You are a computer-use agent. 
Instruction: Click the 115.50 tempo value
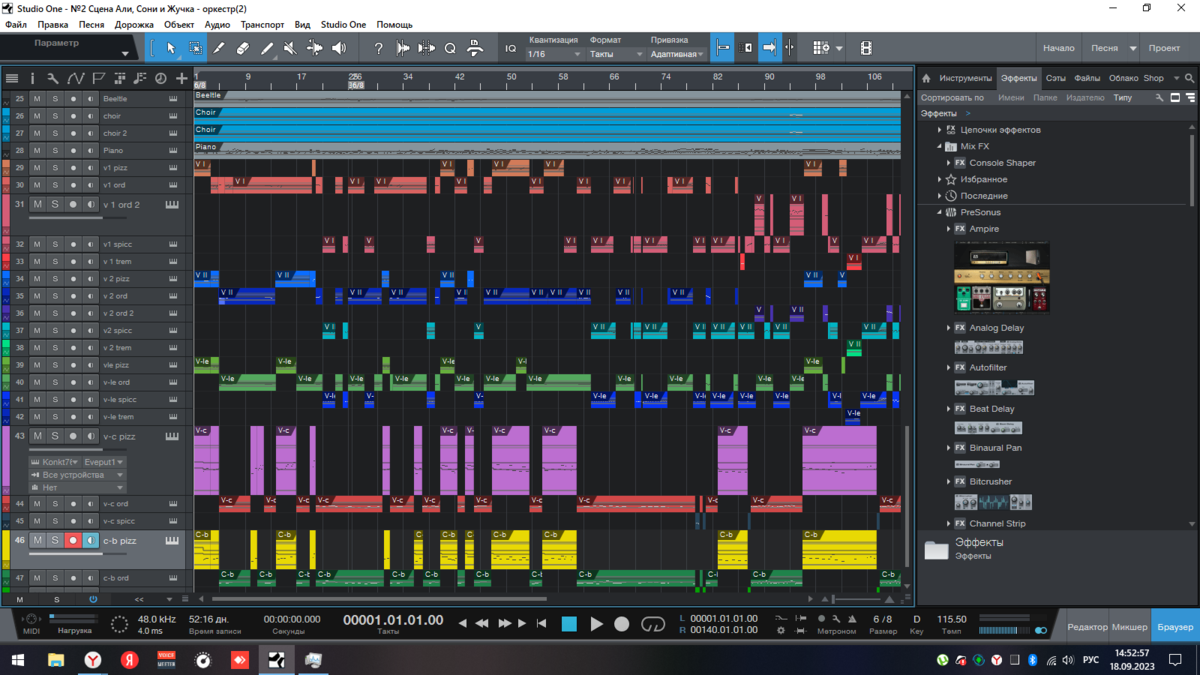(x=952, y=619)
